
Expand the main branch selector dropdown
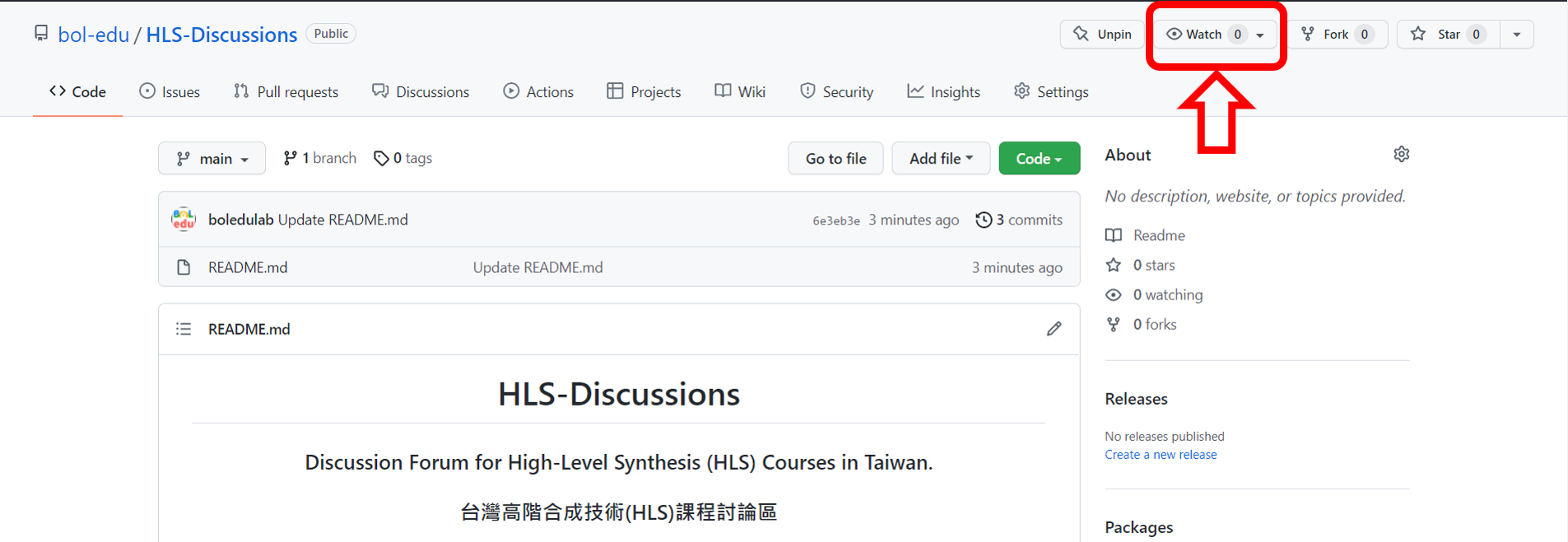(212, 158)
